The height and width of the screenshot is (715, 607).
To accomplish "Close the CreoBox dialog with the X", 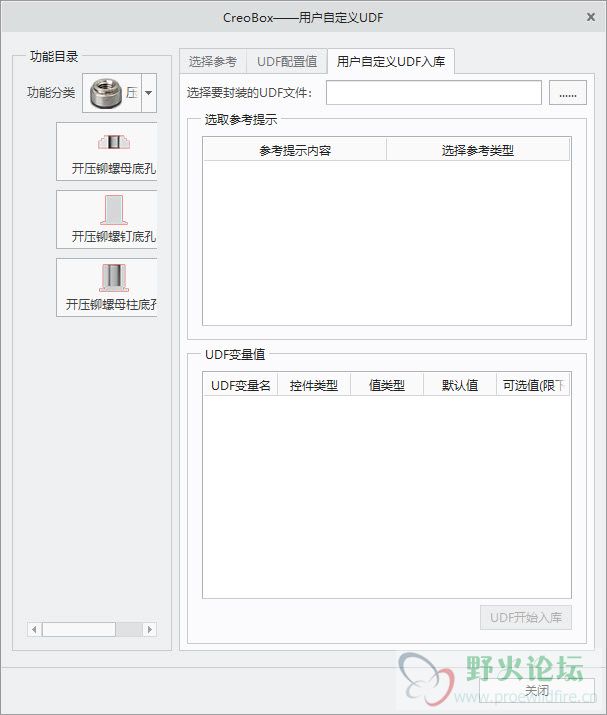I will [x=591, y=17].
